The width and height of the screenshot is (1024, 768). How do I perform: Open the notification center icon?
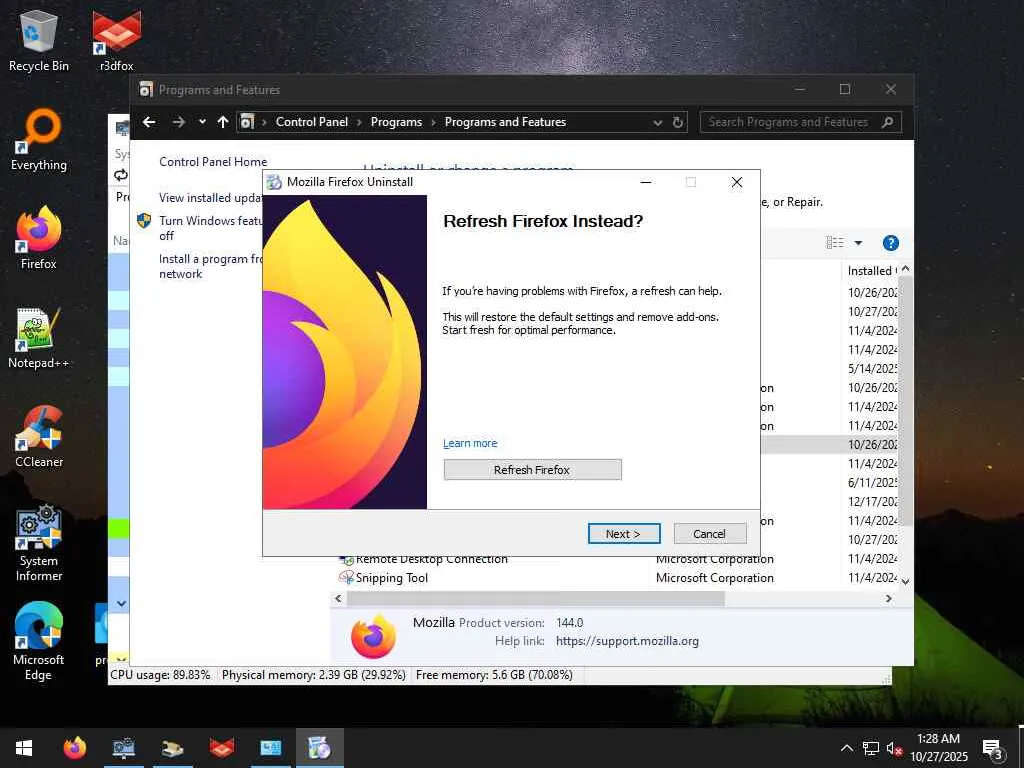[993, 749]
